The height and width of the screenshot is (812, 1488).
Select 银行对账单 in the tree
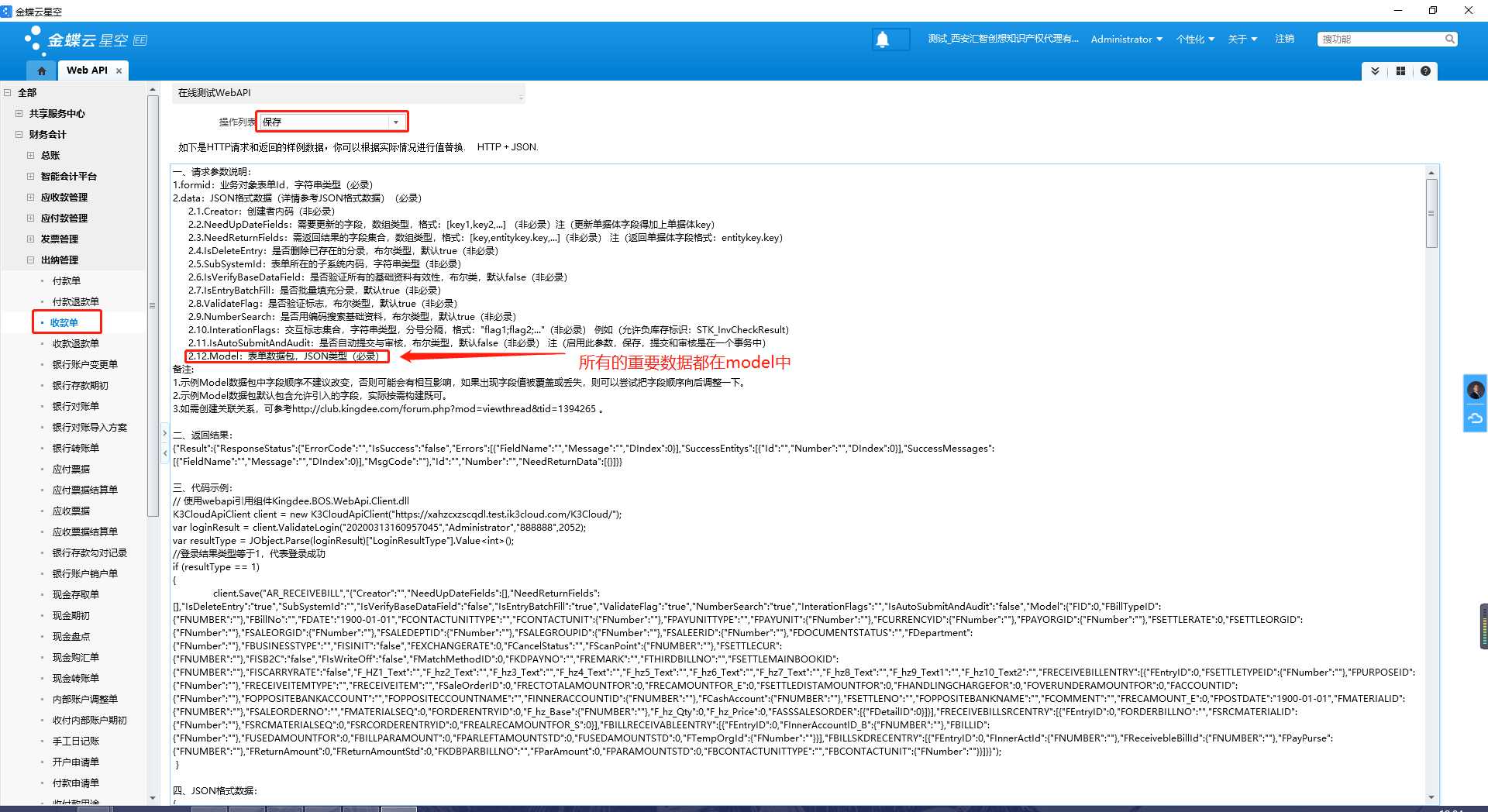(x=75, y=406)
